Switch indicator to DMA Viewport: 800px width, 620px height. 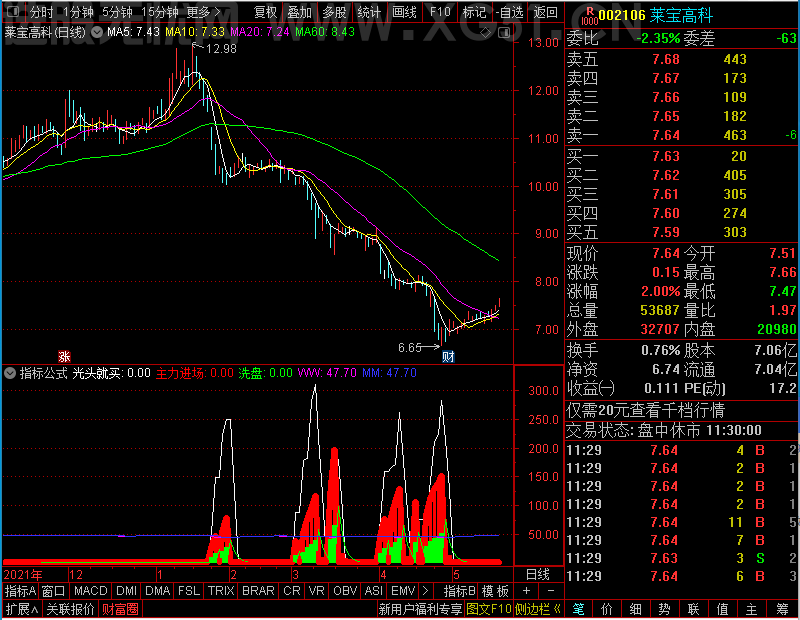coord(157,591)
